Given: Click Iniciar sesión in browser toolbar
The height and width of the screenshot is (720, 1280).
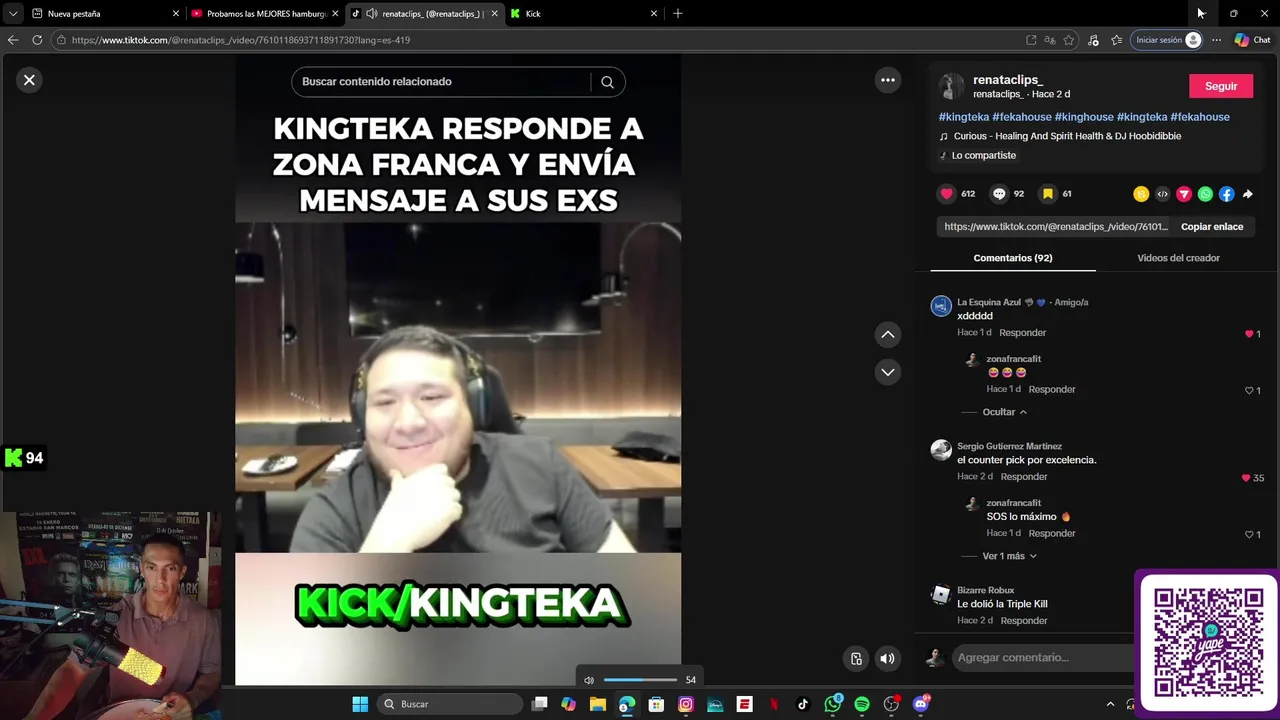Looking at the screenshot, I should tap(1167, 40).
